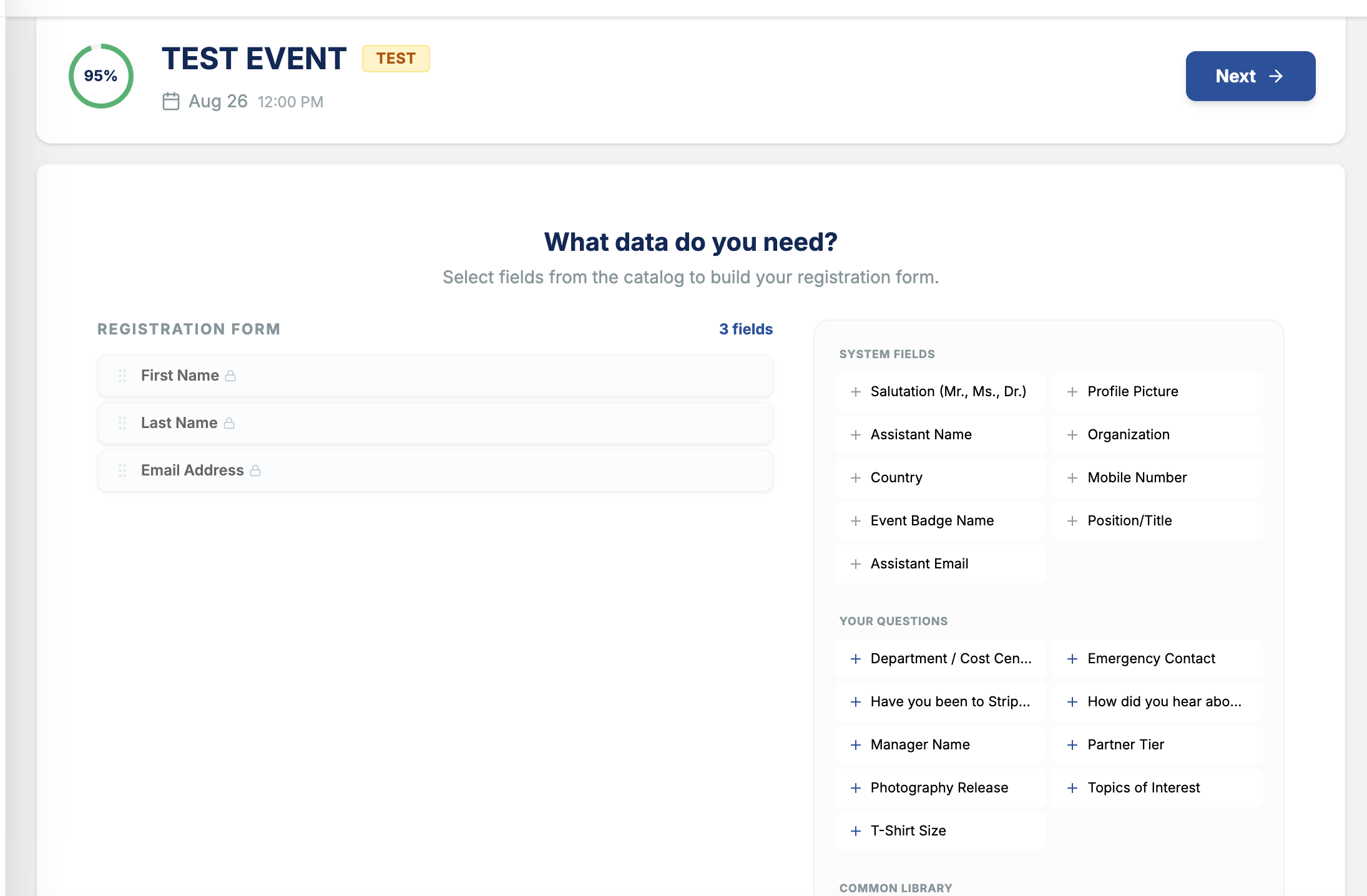
Task: Click the plus icon for Mobile Number
Action: 1072,478
